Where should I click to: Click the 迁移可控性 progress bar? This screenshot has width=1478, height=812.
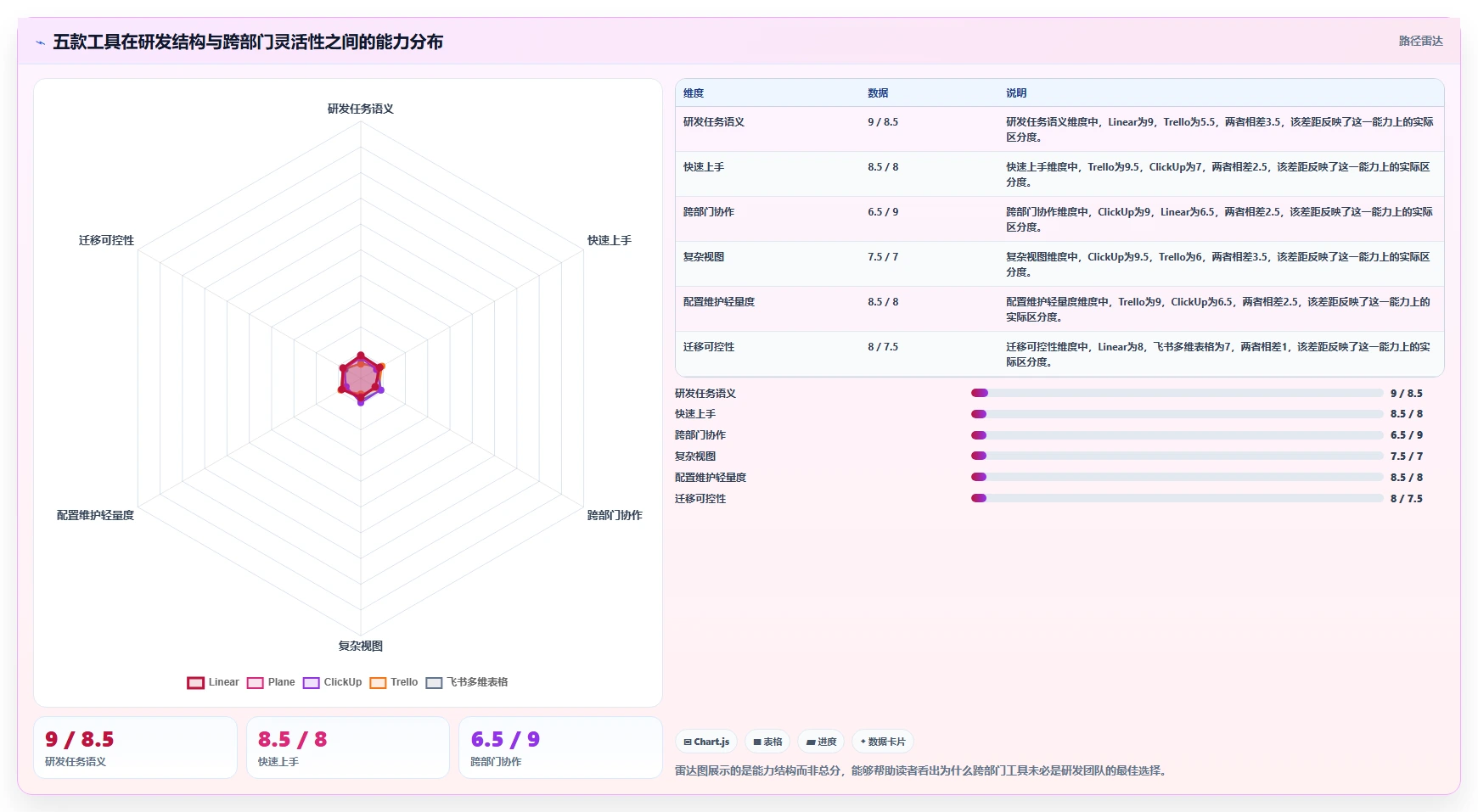[x=1177, y=498]
